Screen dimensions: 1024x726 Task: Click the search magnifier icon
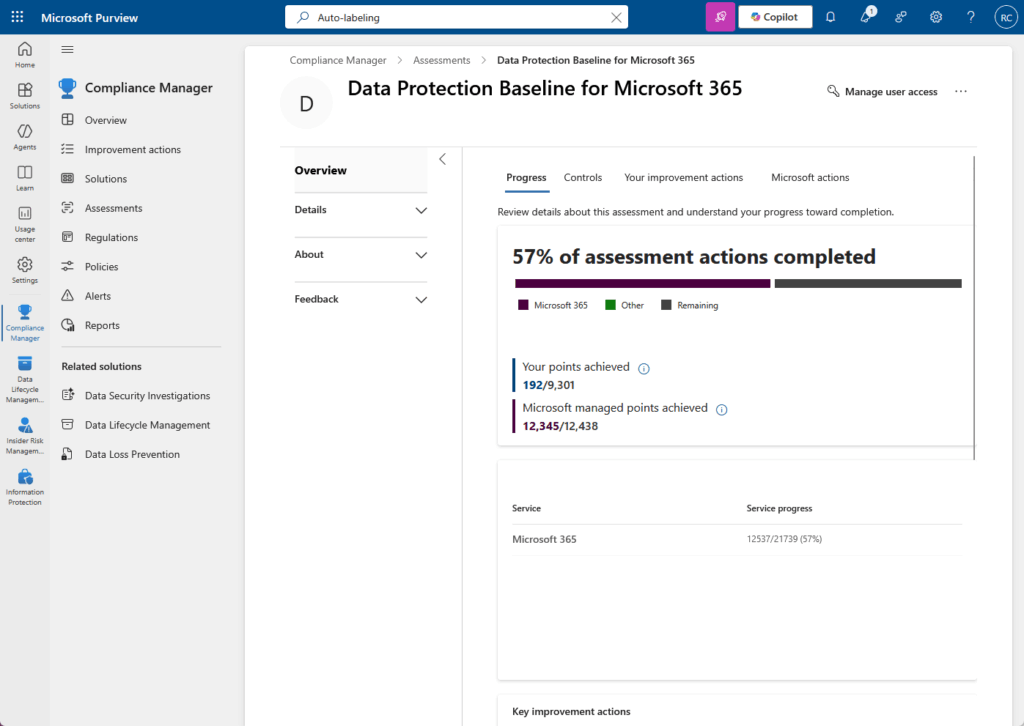pos(303,18)
